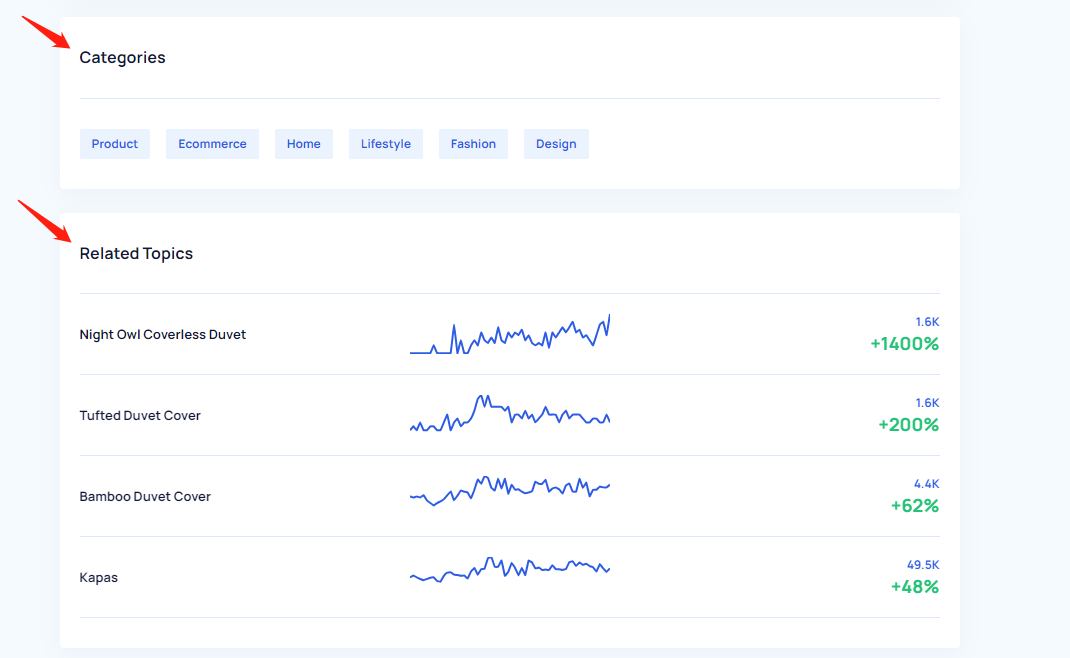Open the Night Owl Coverless Duvet topic
1070x658 pixels.
[x=162, y=335]
